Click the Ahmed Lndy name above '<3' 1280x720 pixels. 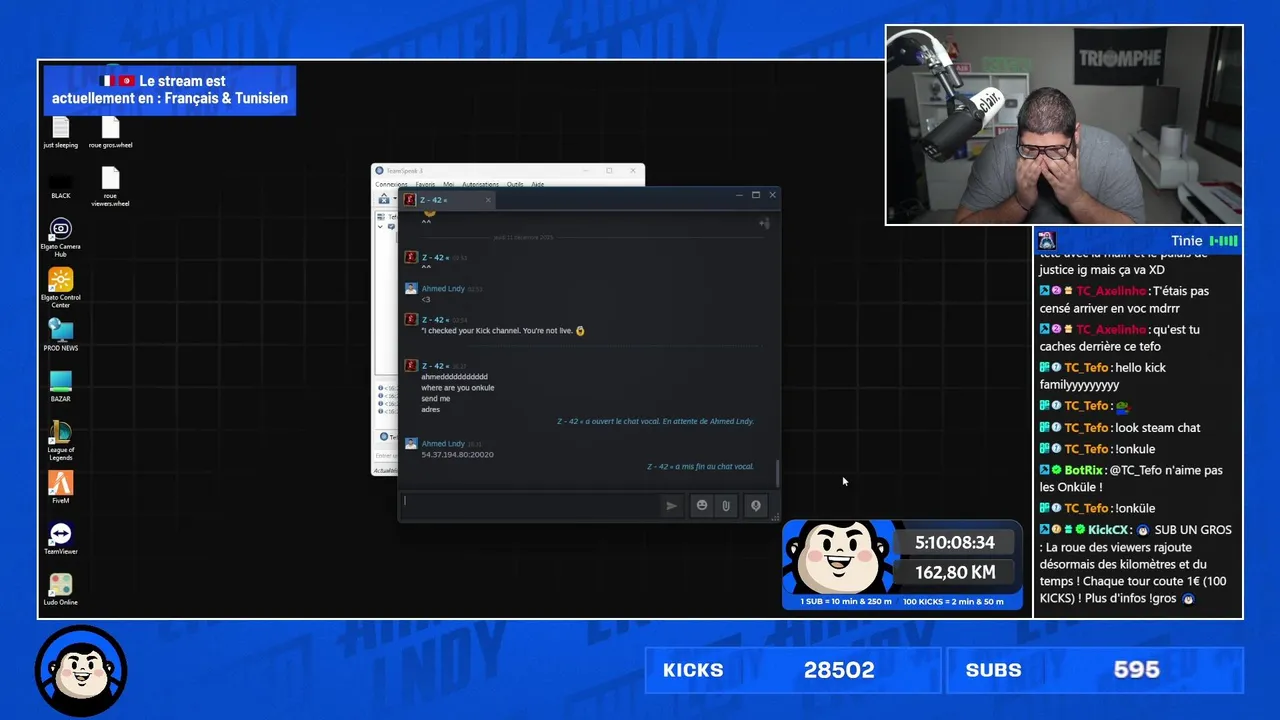[x=443, y=289]
